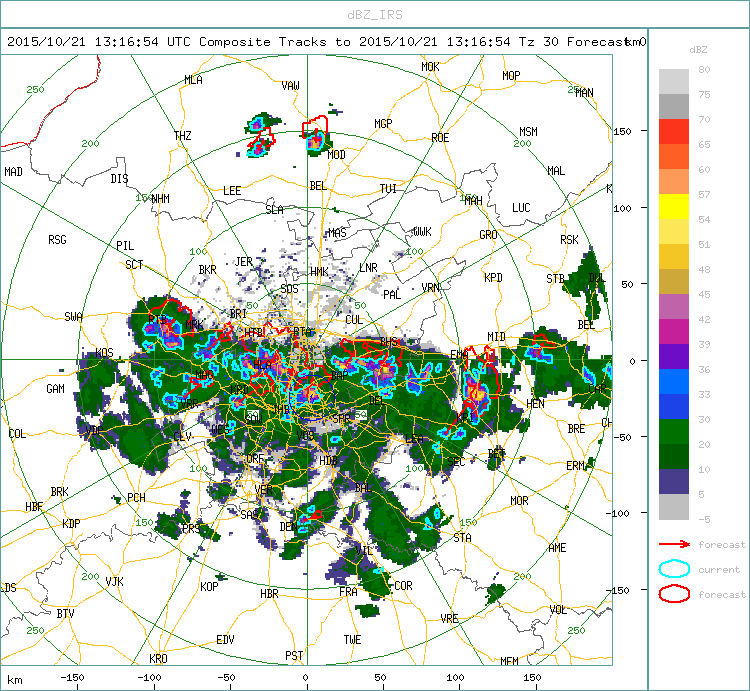Click the PIL station label
The width and height of the screenshot is (750, 691).
click(x=125, y=245)
